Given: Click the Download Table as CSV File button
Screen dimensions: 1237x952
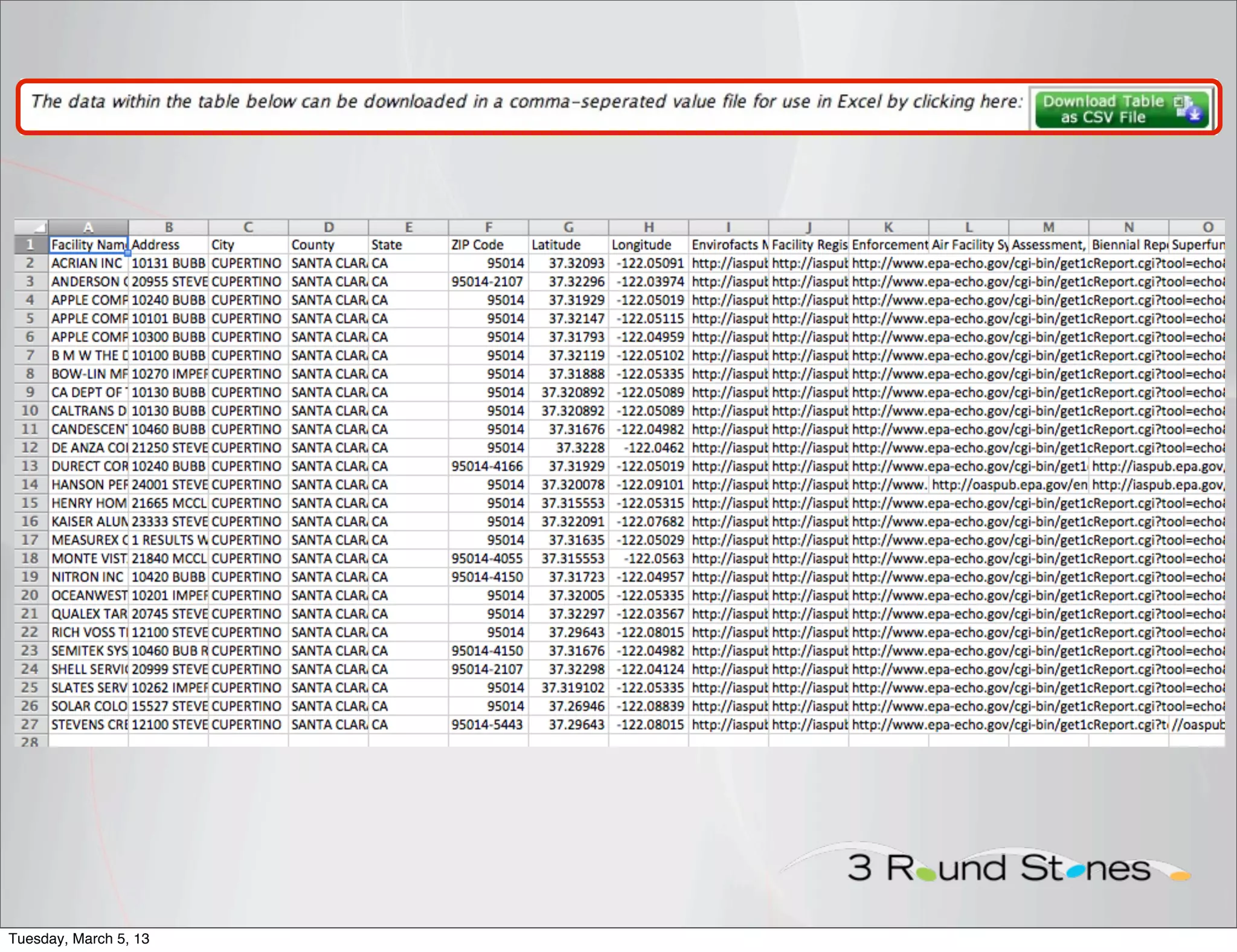Looking at the screenshot, I should pos(1111,109).
